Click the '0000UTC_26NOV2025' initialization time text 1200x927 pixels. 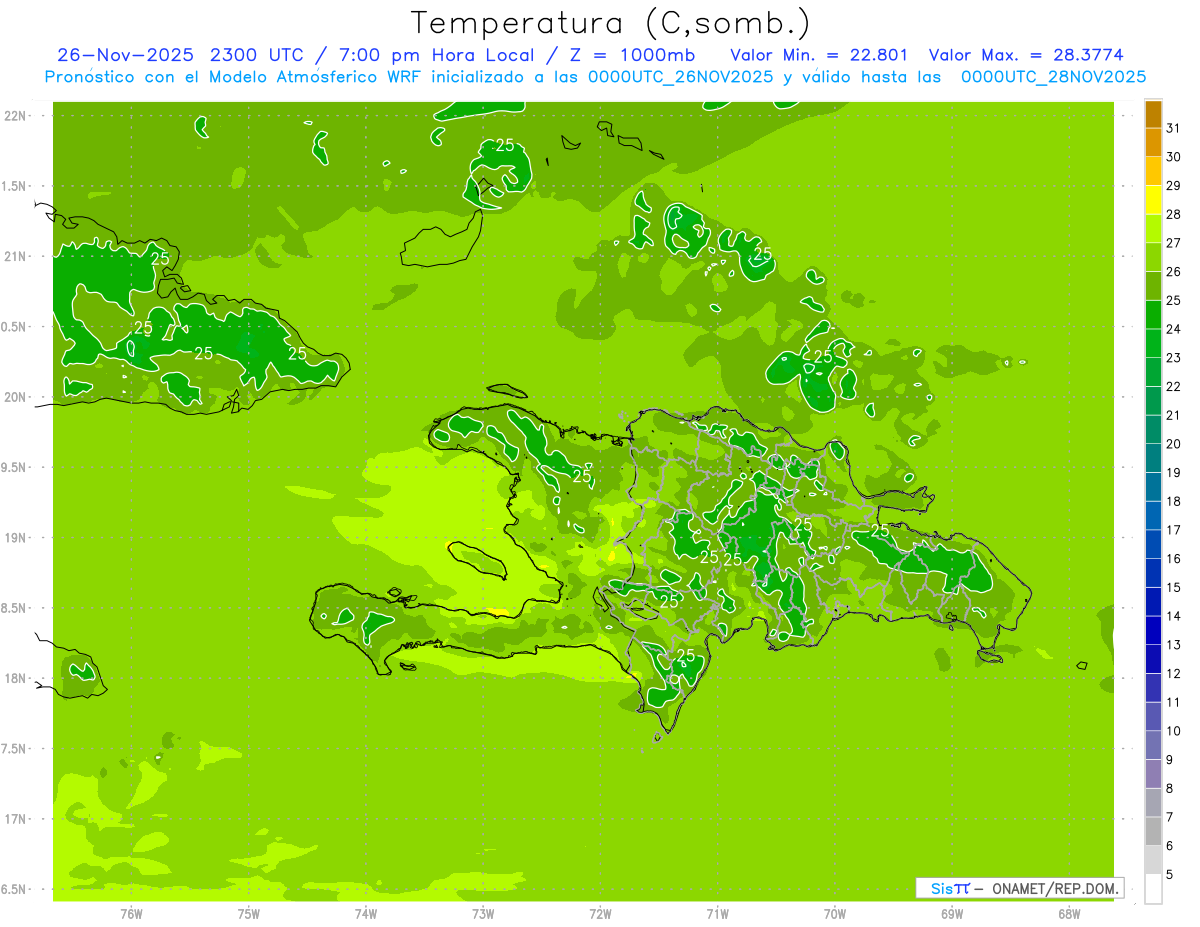tap(680, 77)
